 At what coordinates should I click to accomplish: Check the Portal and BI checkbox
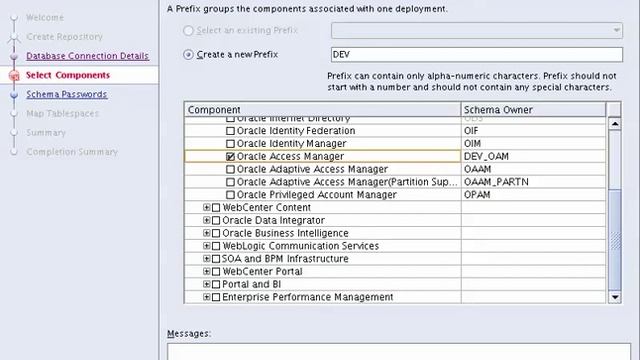(216, 284)
